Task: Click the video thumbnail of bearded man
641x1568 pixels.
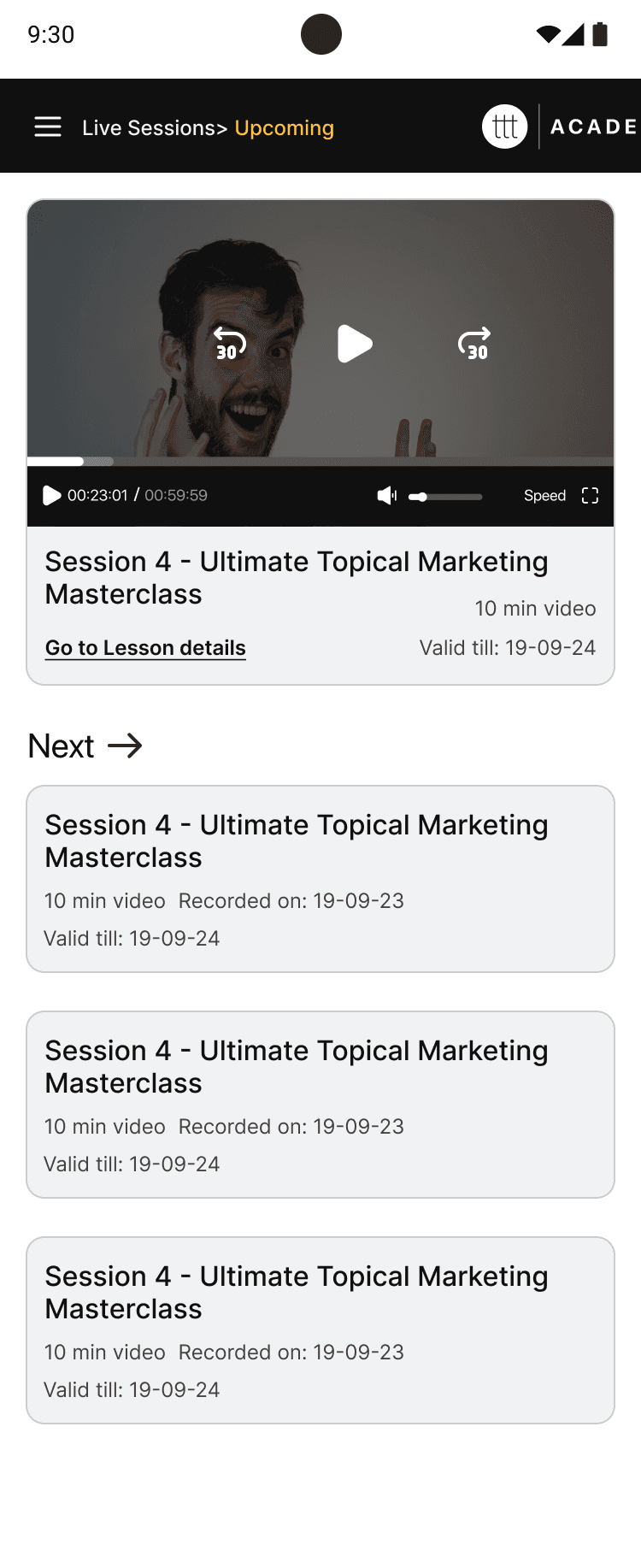Action: (x=320, y=329)
